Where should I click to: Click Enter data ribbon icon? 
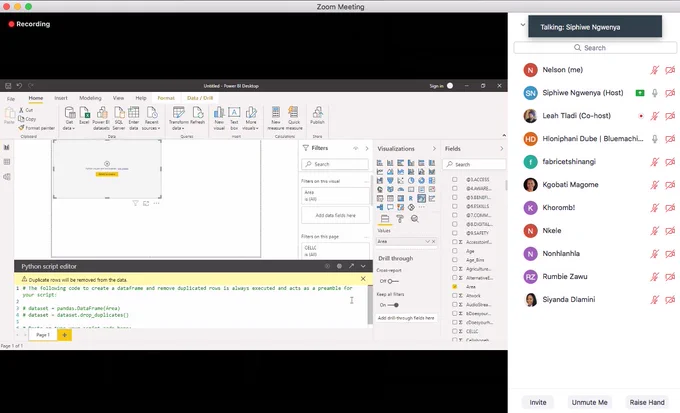(134, 118)
